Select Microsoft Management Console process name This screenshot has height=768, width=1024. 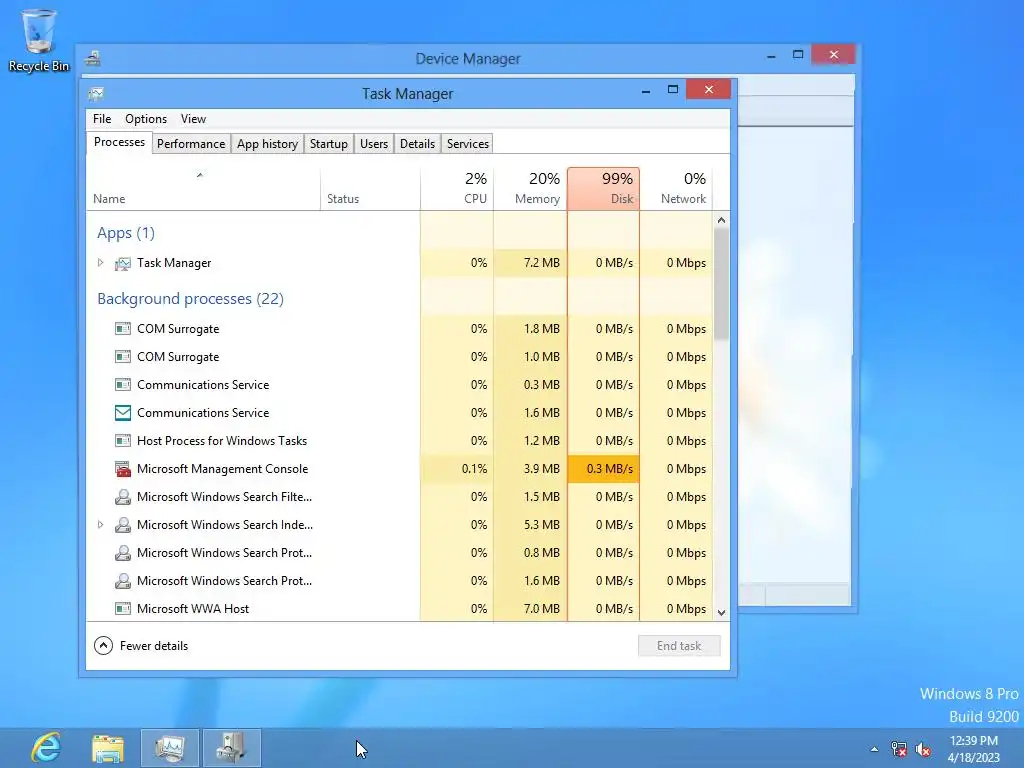pos(222,469)
